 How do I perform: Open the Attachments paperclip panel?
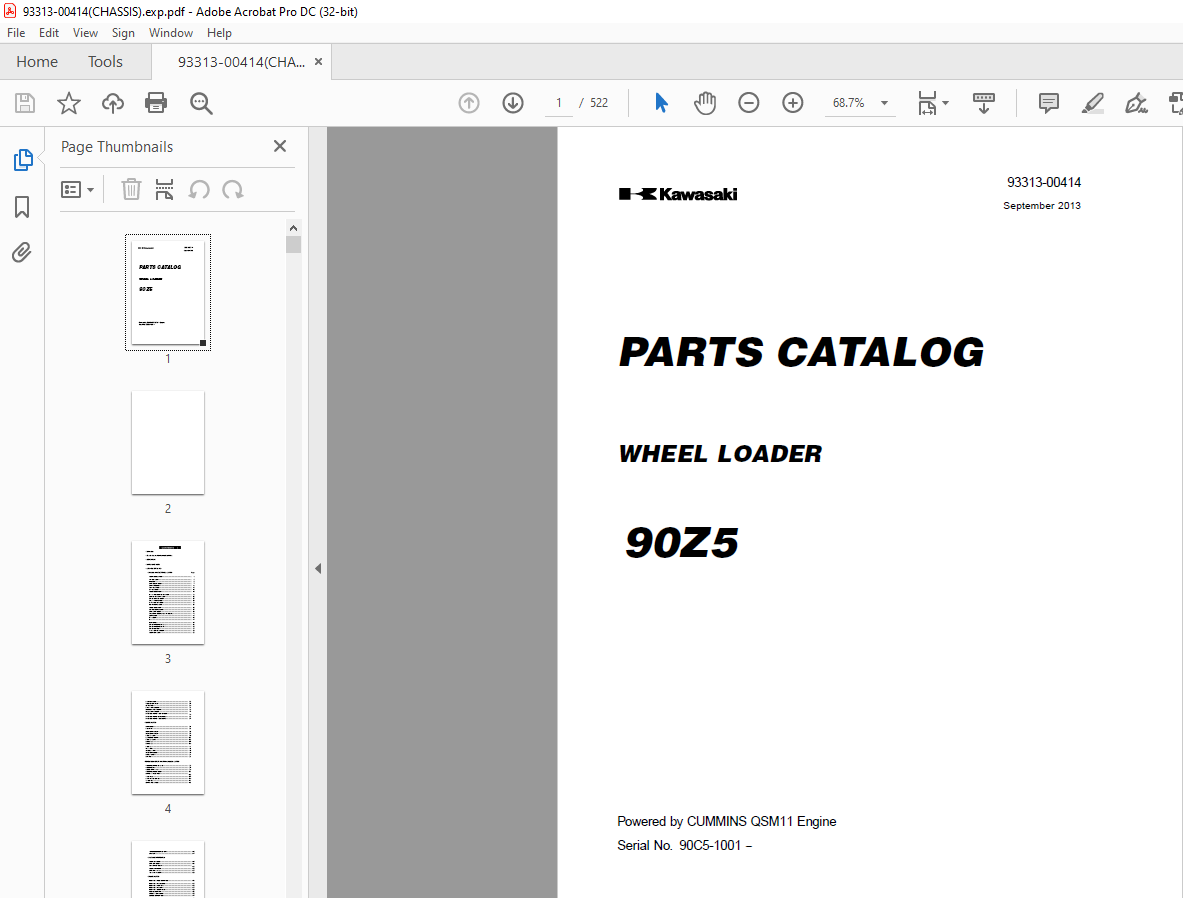pyautogui.click(x=22, y=252)
